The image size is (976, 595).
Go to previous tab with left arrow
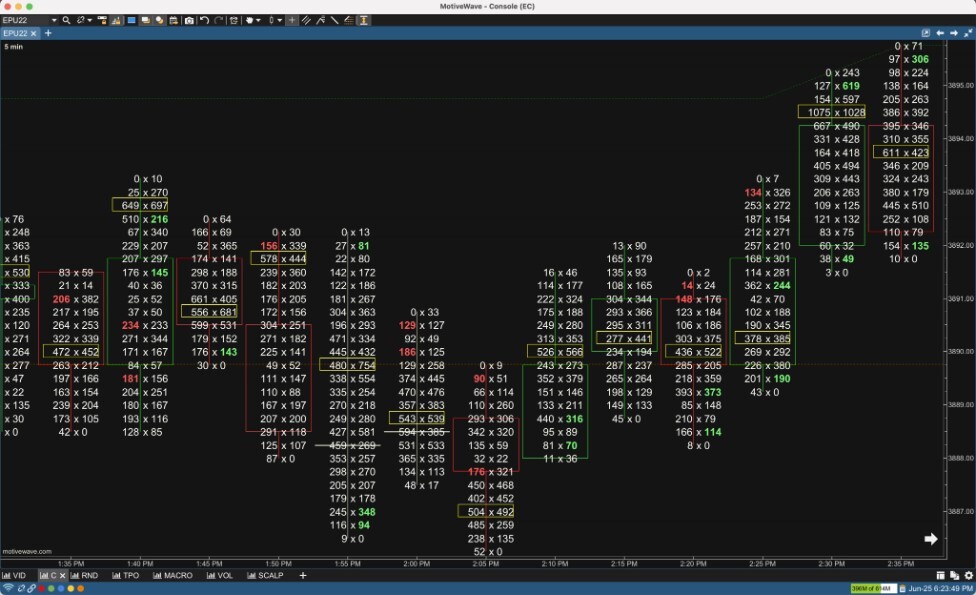click(940, 33)
